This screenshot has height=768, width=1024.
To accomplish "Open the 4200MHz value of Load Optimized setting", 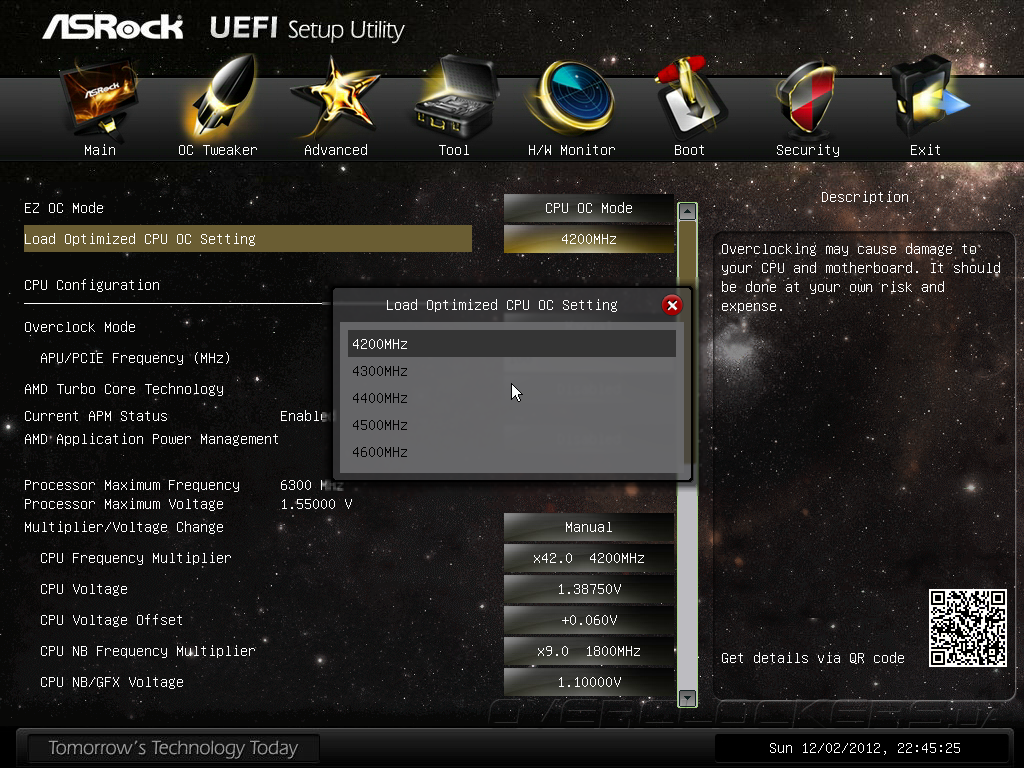I will coord(588,239).
